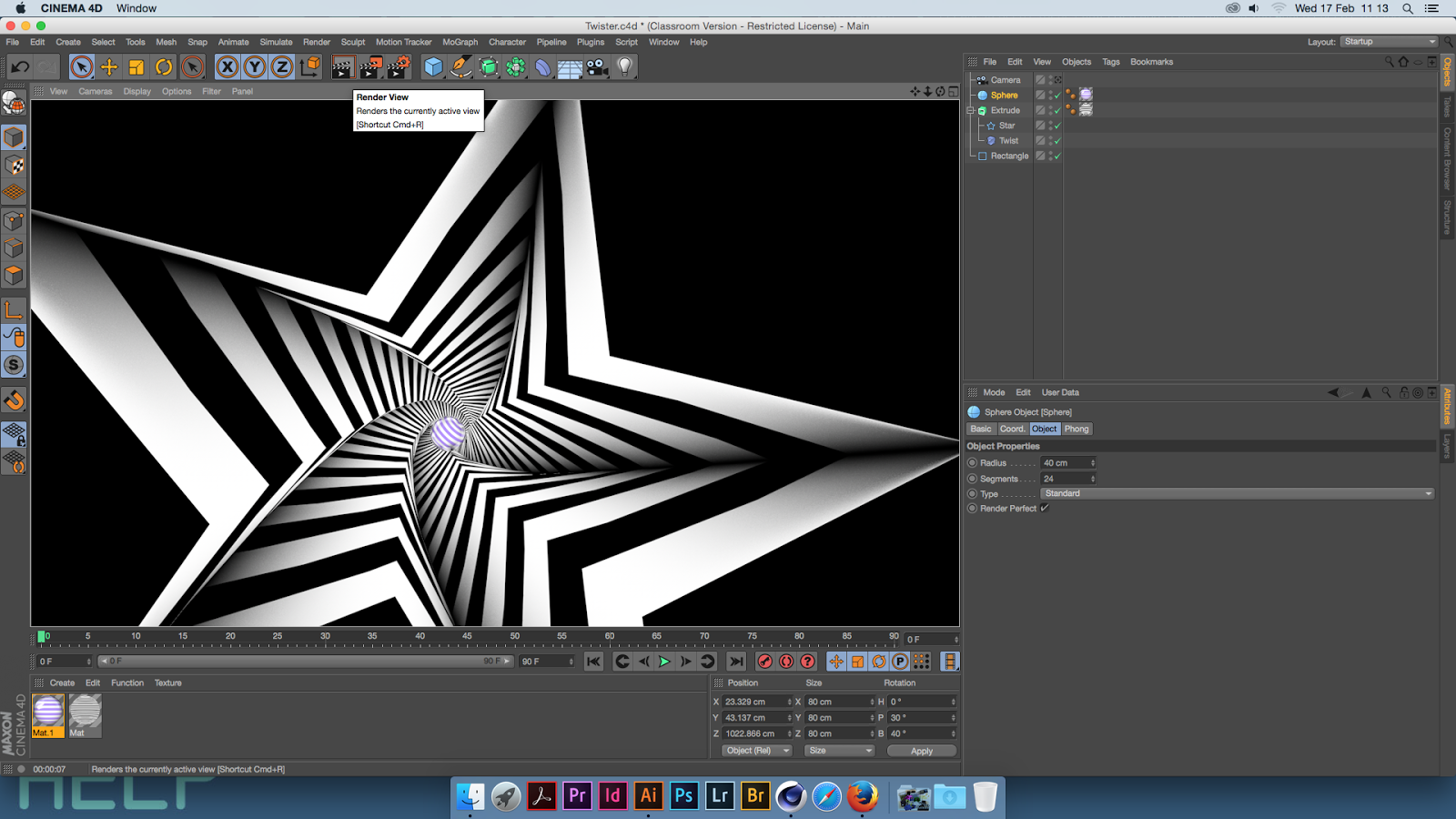Click the timeline preview range bar
The width and height of the screenshot is (1456, 819).
pyautogui.click(x=306, y=662)
